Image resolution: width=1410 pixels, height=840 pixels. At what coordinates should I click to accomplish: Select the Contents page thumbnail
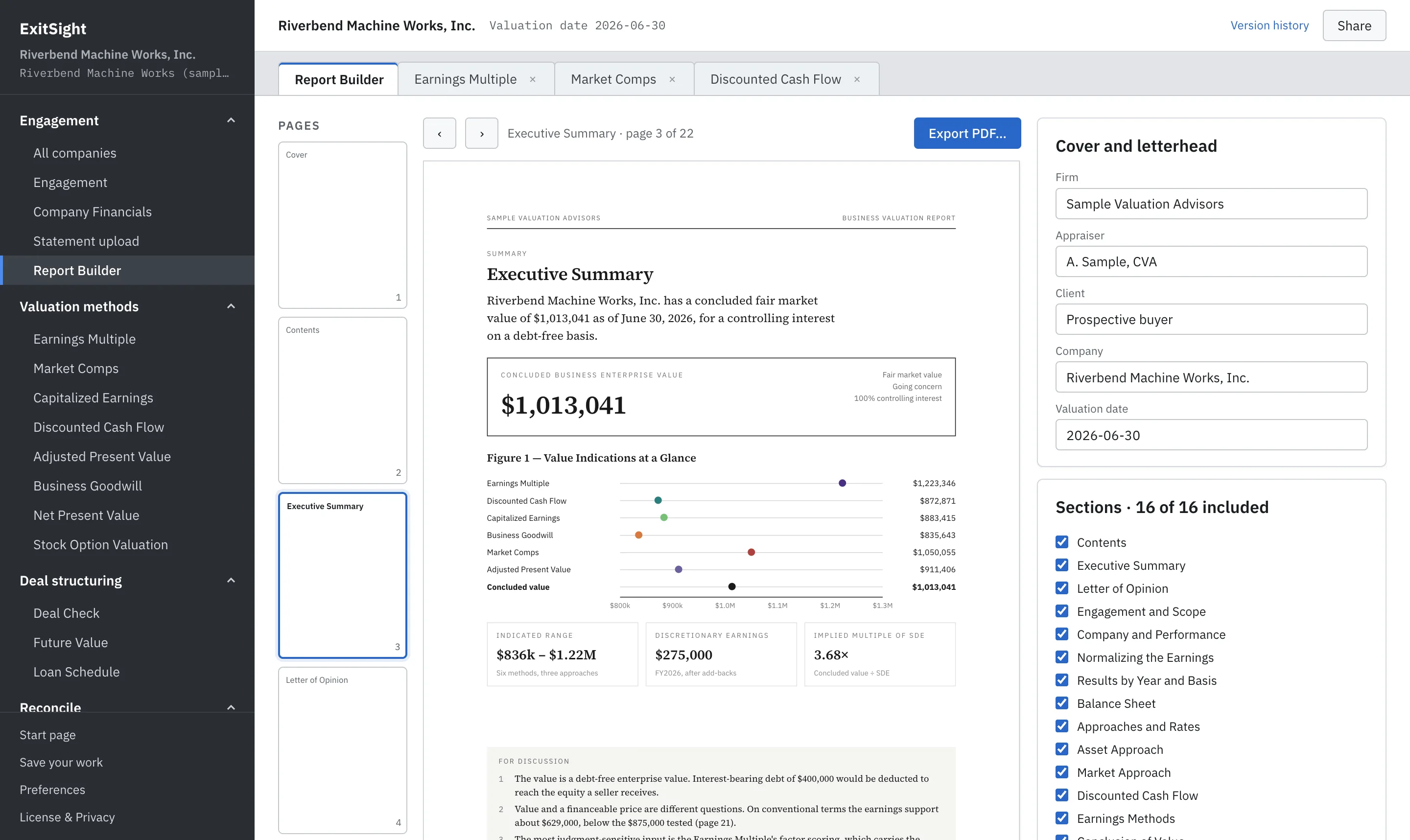point(342,400)
